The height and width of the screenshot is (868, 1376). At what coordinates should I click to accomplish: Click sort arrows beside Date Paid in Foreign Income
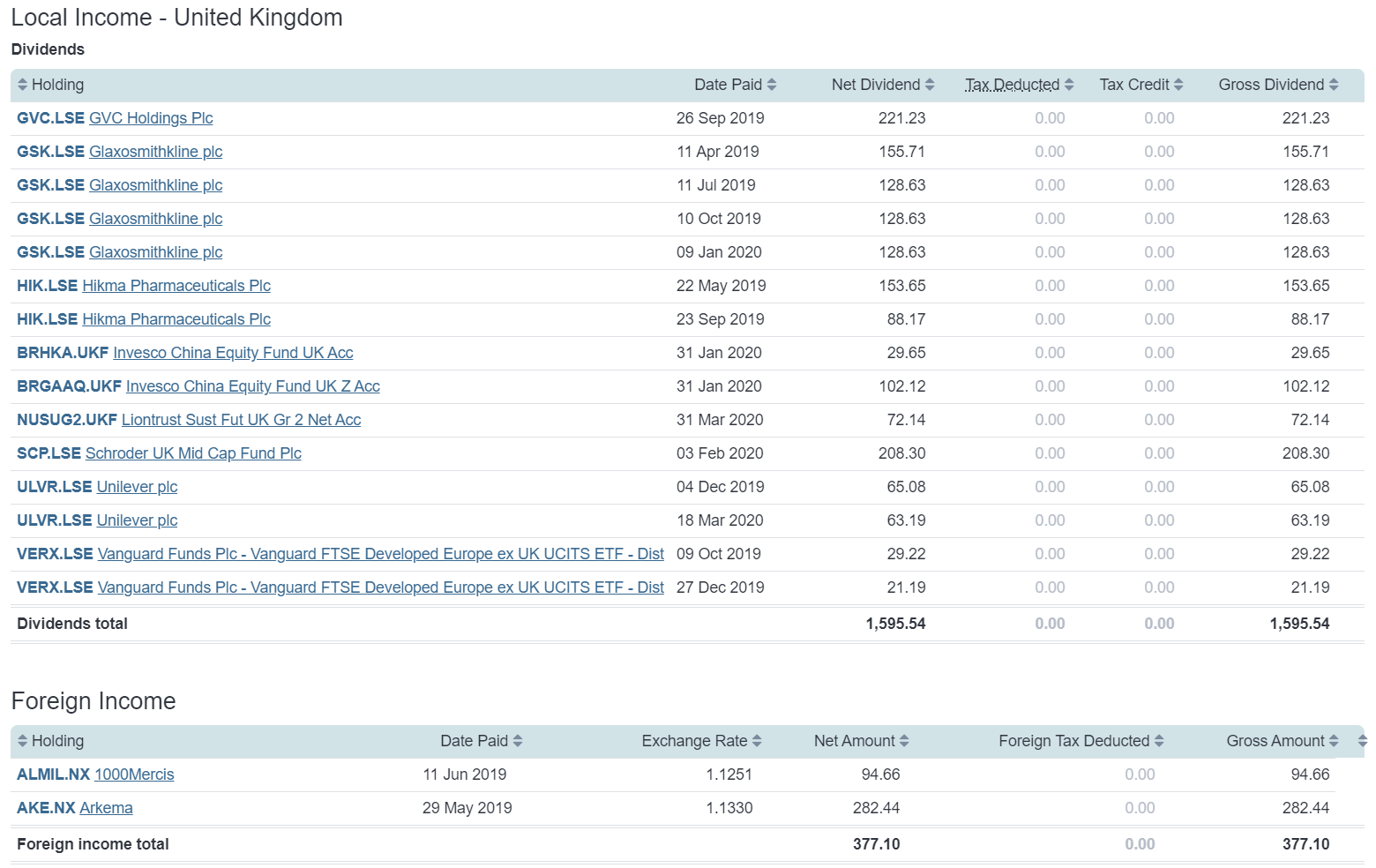[518, 741]
